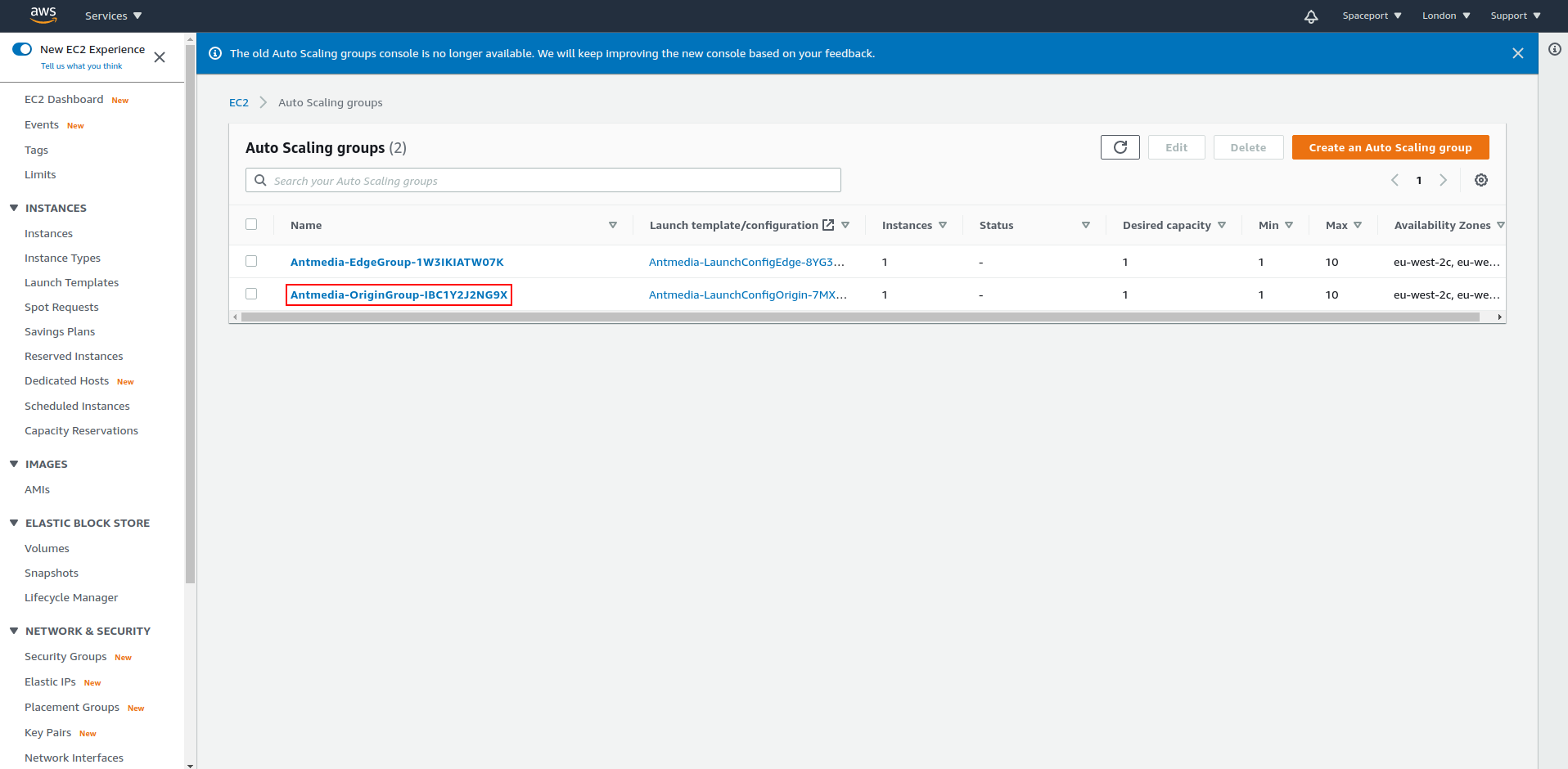Viewport: 1568px width, 769px height.
Task: Open the Spaceport account dropdown
Action: pos(1372,16)
